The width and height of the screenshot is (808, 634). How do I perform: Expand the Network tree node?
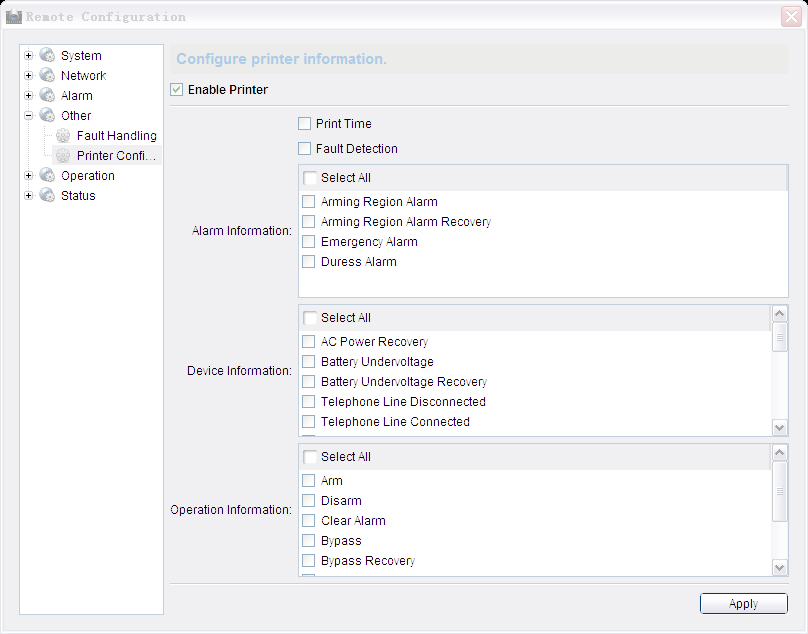tap(29, 76)
